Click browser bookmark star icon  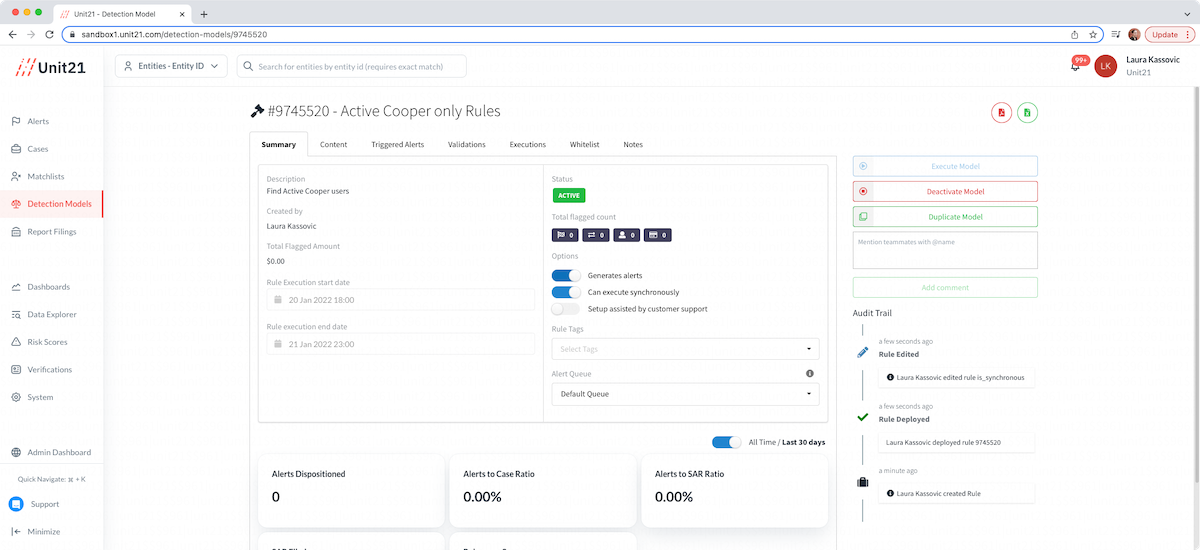[1093, 34]
